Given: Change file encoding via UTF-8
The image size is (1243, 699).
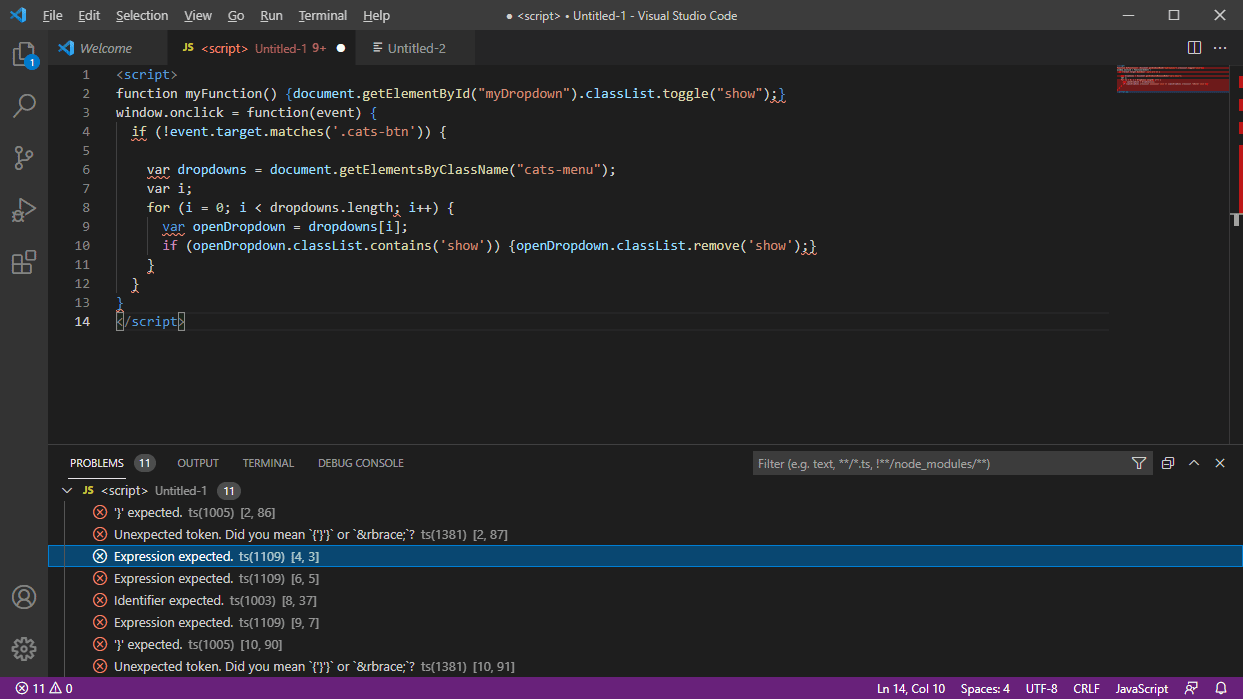Looking at the screenshot, I should pos(1042,689).
